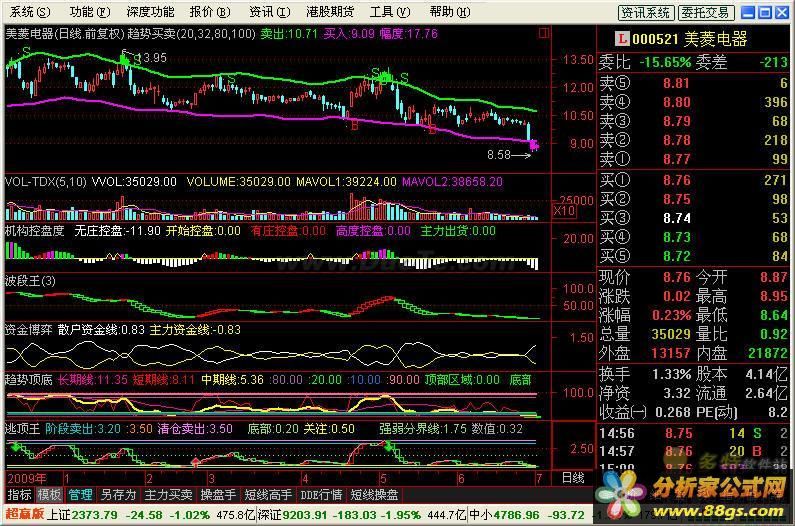Click the 超赢版 status label
The image size is (795, 526).
click(24, 514)
